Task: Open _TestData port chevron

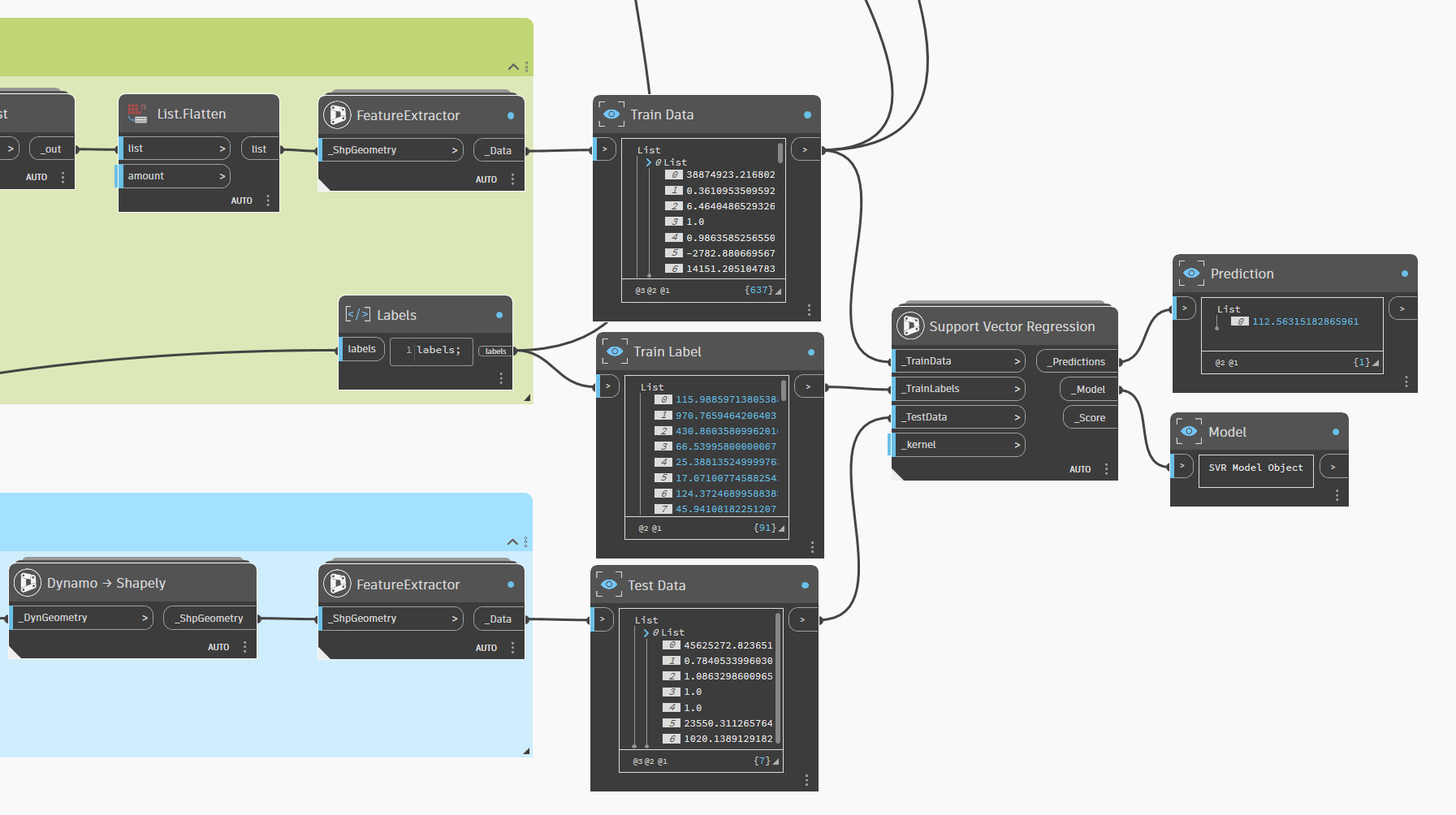Action: [1017, 417]
